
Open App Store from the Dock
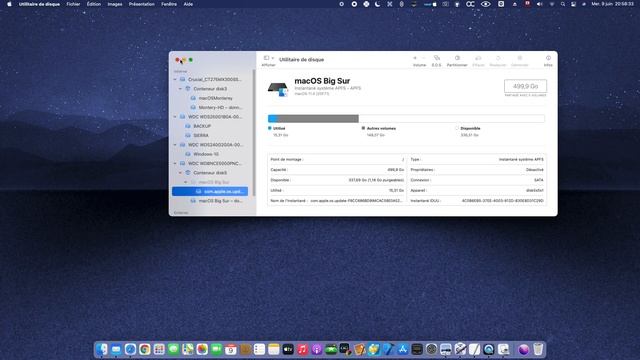403,349
